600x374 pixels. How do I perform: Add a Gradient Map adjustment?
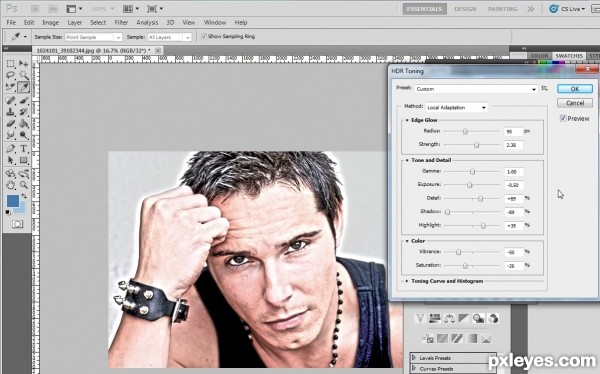(x=472, y=338)
